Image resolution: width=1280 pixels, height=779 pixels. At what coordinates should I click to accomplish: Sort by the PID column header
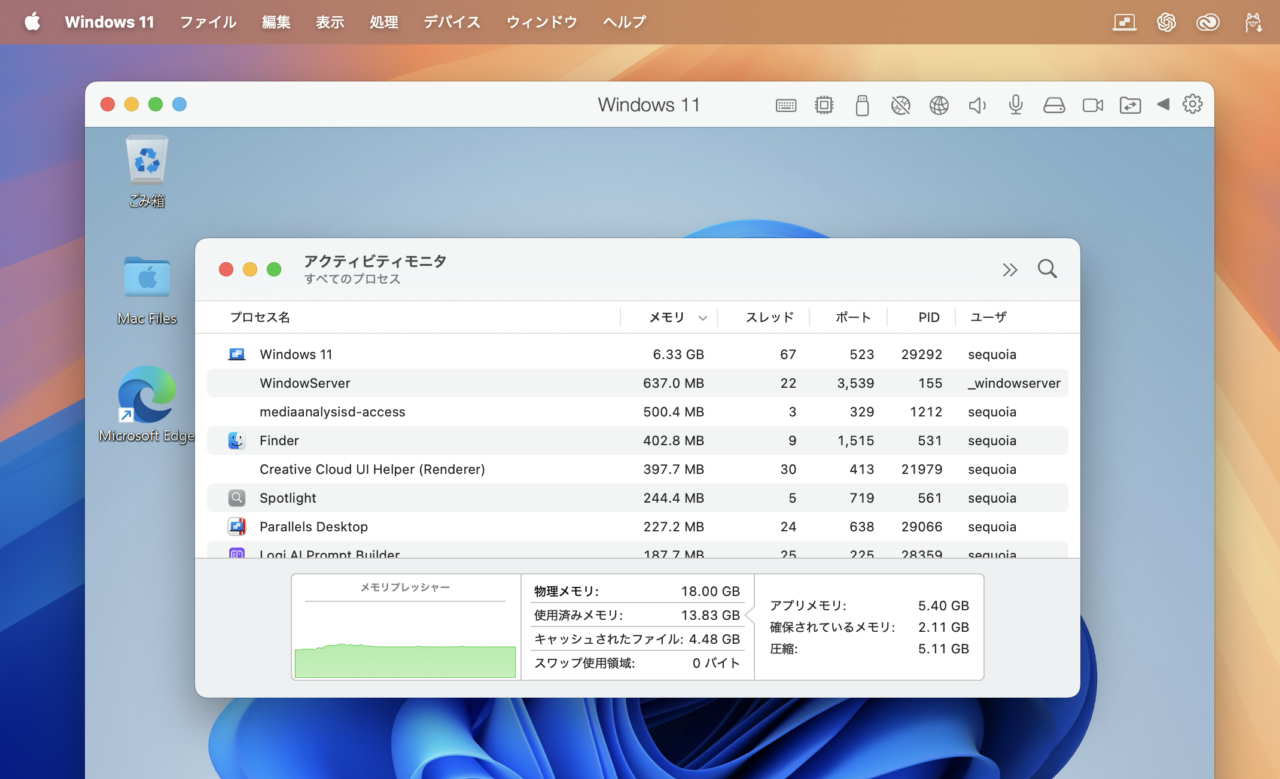pos(929,317)
